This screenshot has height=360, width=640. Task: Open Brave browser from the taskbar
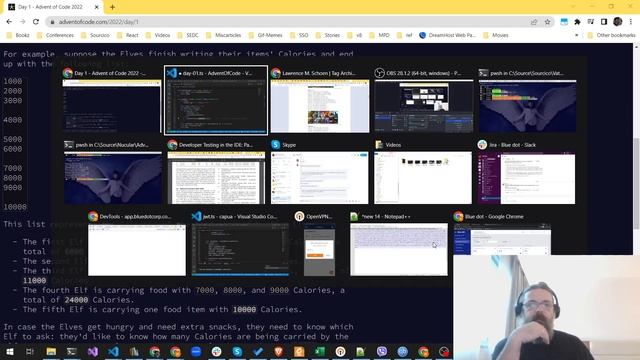pos(278,351)
